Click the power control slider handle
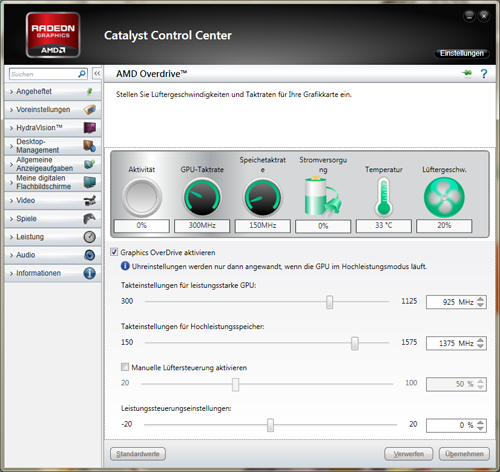500x472 pixels. pyautogui.click(x=270, y=425)
